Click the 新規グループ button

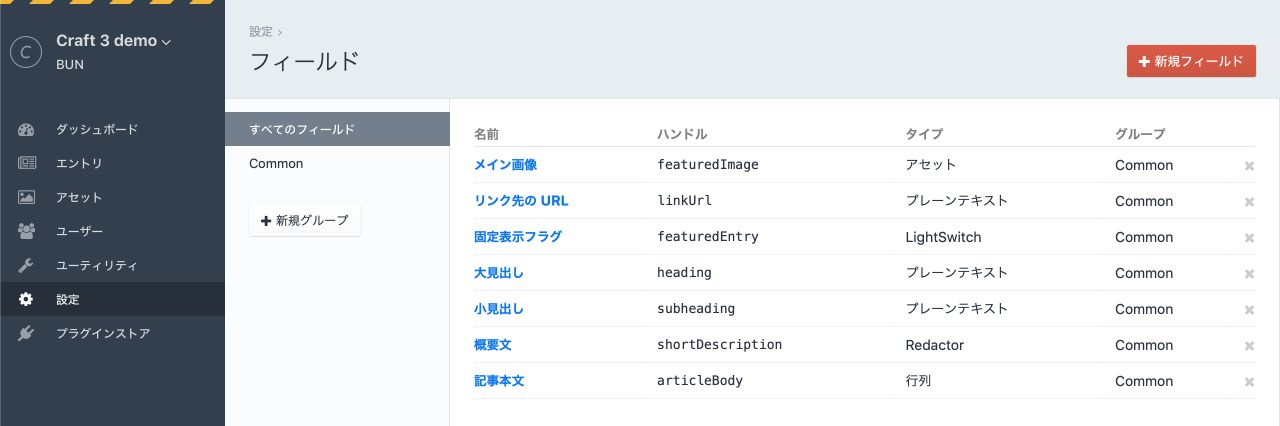(x=304, y=220)
